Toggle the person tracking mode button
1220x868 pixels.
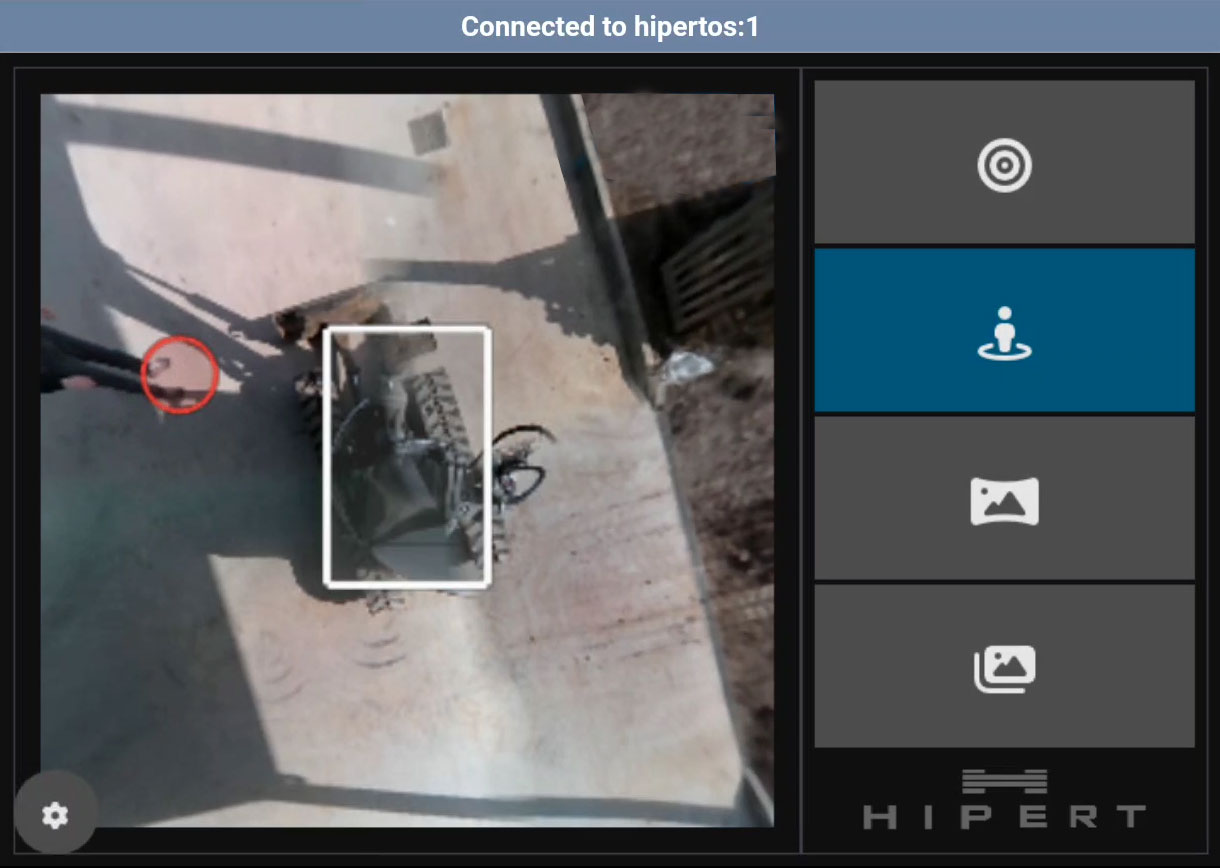[x=1004, y=331]
